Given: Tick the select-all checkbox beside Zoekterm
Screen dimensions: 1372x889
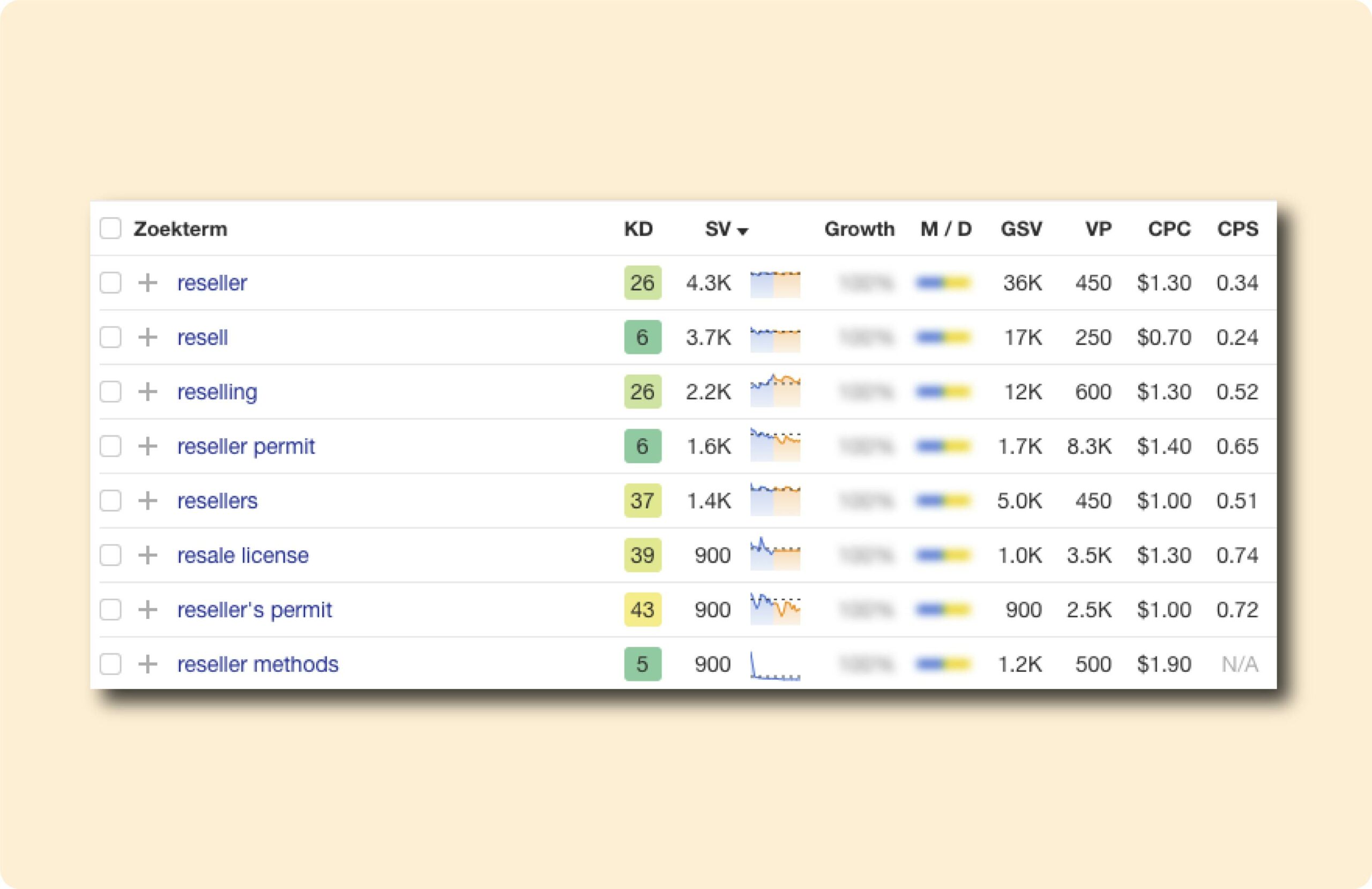Looking at the screenshot, I should click(x=110, y=228).
